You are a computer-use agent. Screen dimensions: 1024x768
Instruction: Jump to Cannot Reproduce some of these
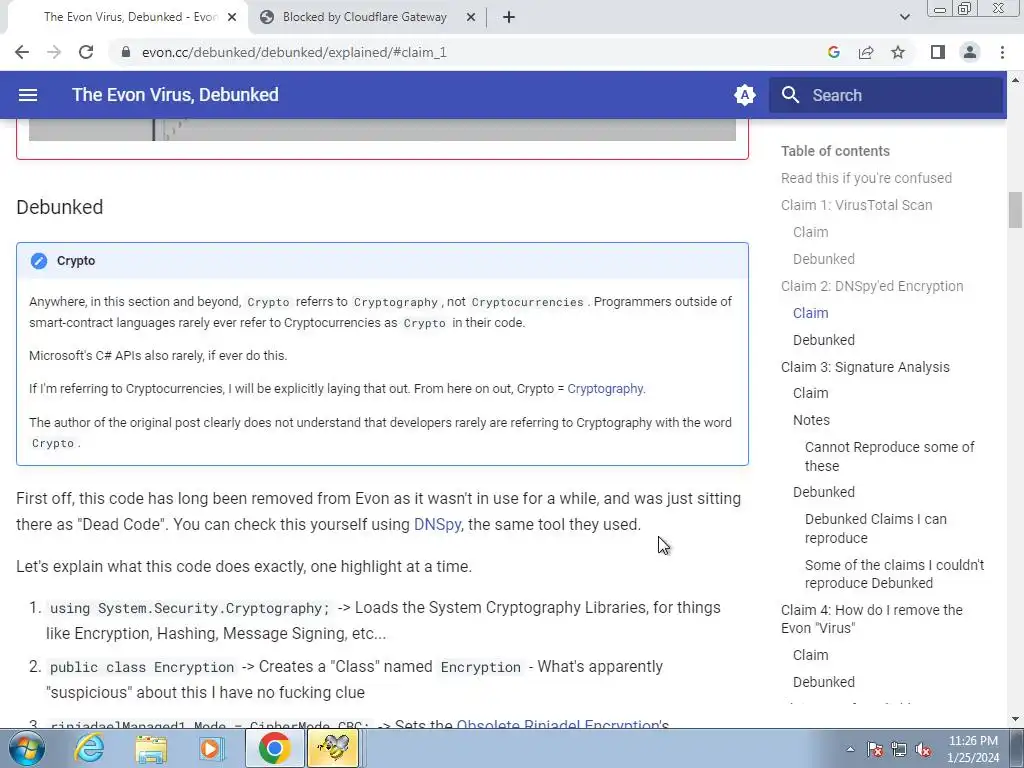tap(889, 456)
